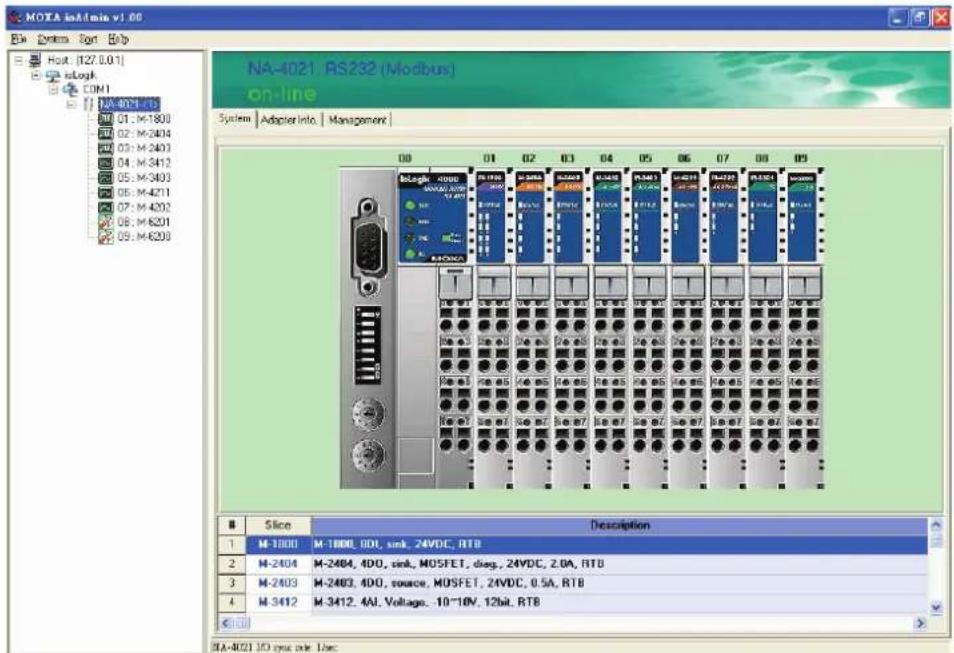
Task: Collapse the COM1 tree node
Action: pos(54,89)
